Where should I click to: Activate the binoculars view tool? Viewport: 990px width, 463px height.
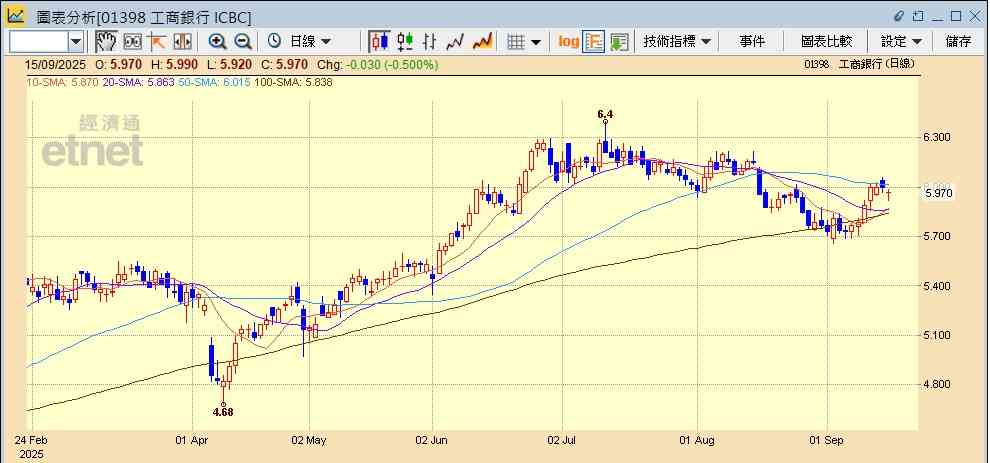(x=132, y=42)
